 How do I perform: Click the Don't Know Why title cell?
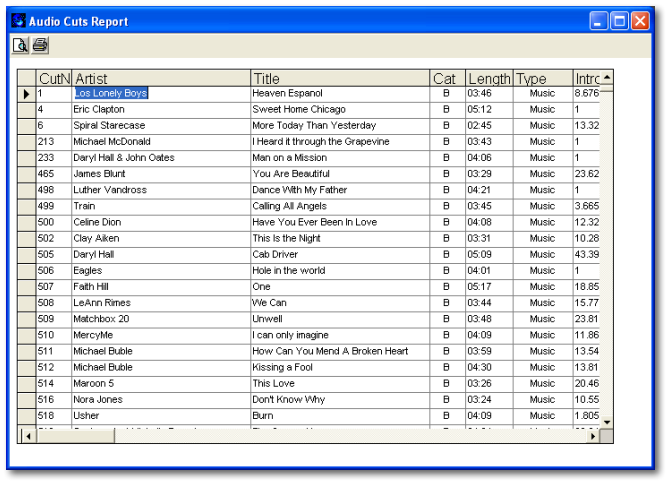point(340,400)
